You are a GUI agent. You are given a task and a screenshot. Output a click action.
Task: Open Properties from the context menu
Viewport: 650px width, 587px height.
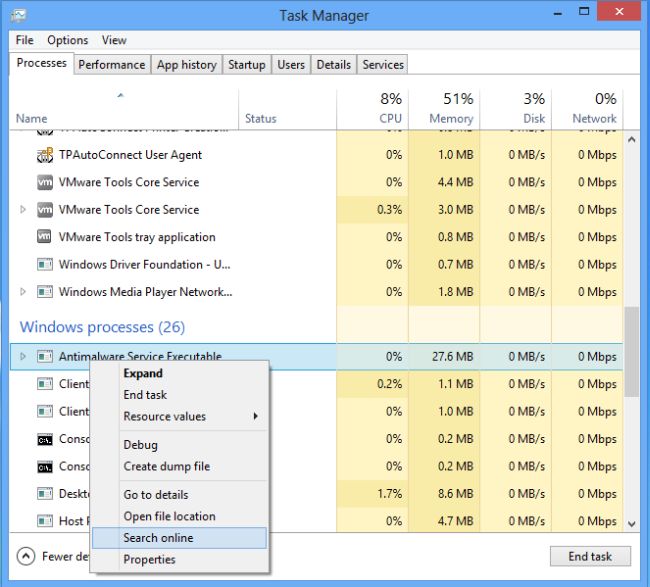click(x=179, y=559)
